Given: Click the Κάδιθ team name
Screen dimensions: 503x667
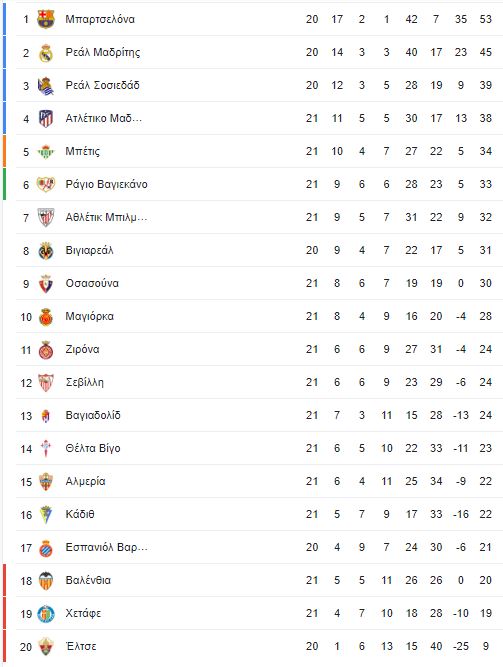Looking at the screenshot, I should pos(80,514).
